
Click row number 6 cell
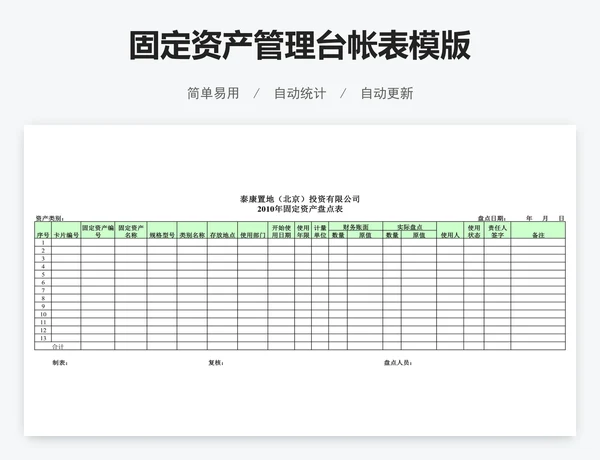(x=43, y=282)
